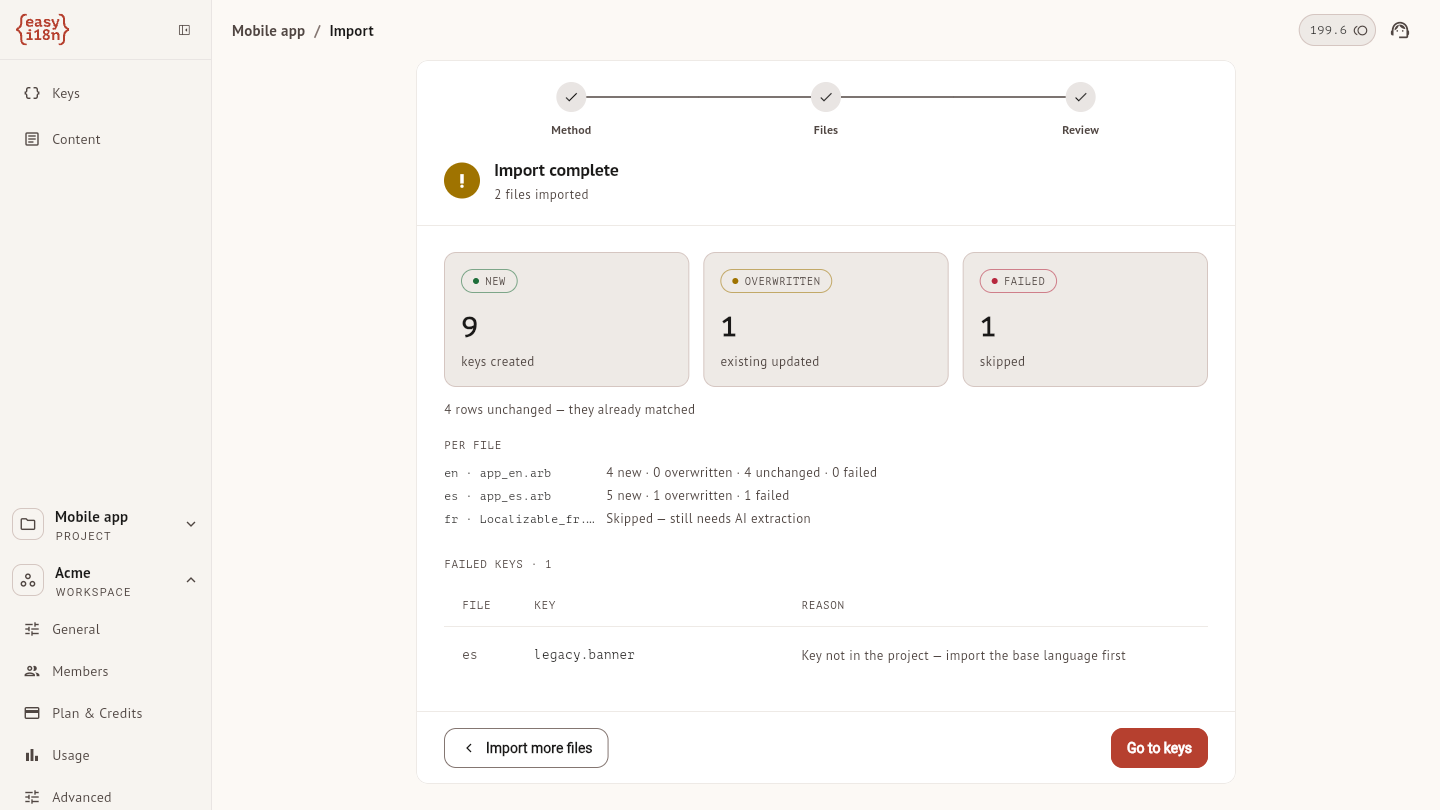The height and width of the screenshot is (810, 1440).
Task: Click the legacy.banner failed key
Action: pyautogui.click(x=584, y=655)
